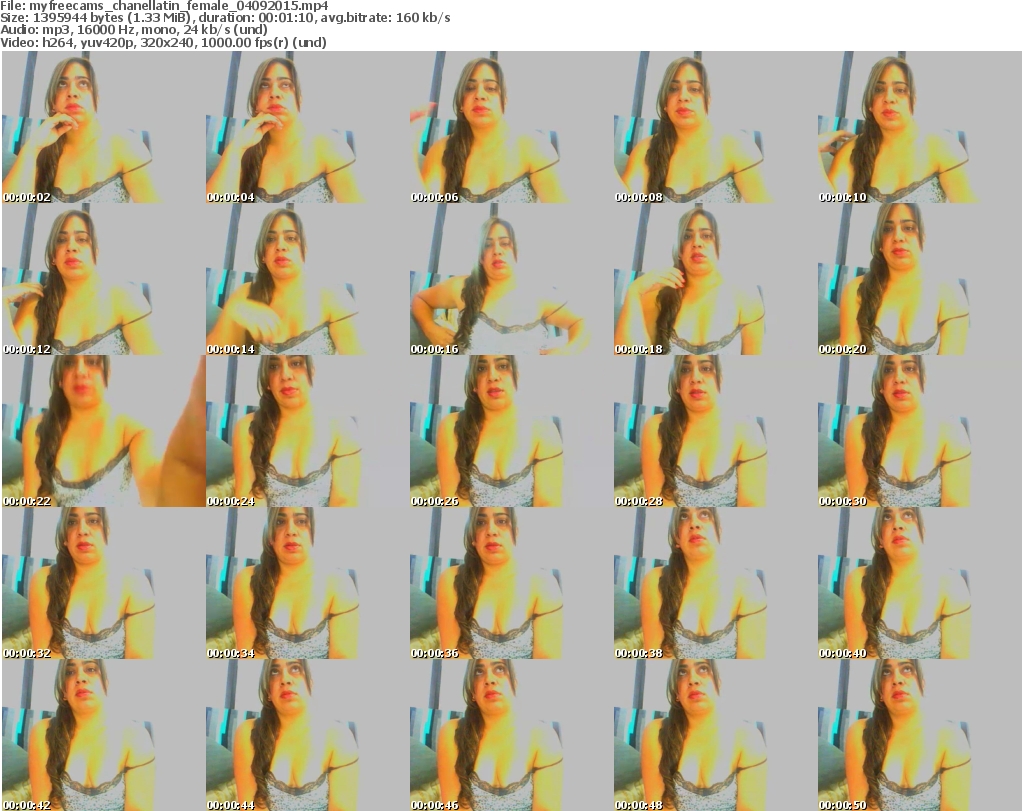The width and height of the screenshot is (1024, 811).
Task: Click the Video: h264 info line
Action: (163, 42)
